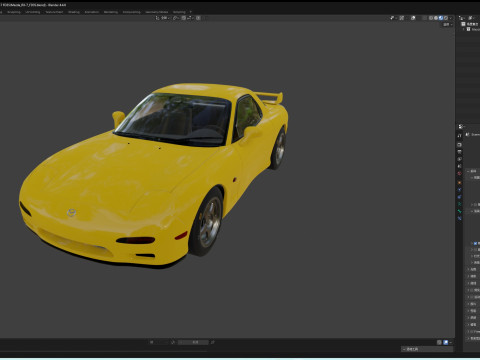Switch viewport to rendered shading
480x360 pixels.
pos(446,18)
